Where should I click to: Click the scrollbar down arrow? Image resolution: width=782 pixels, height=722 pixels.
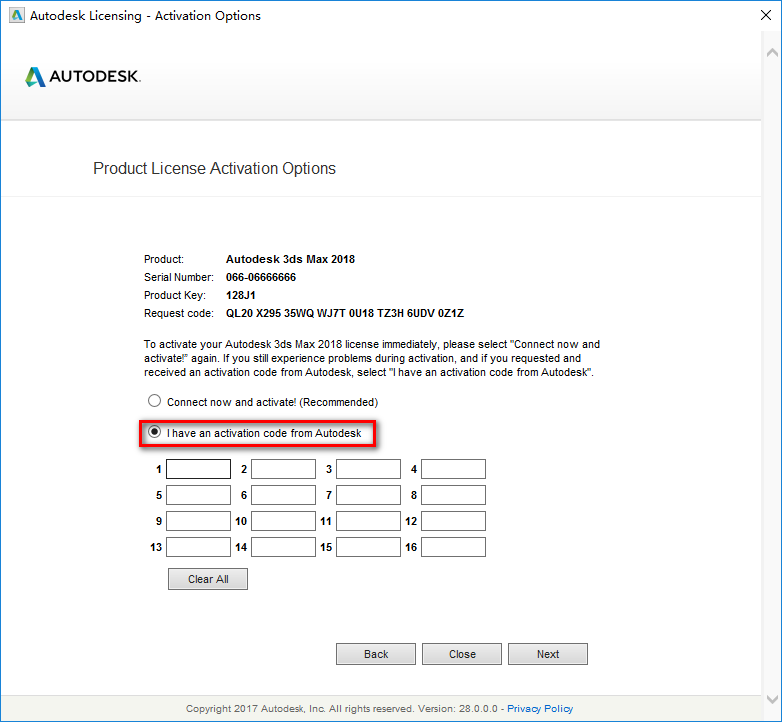773,699
